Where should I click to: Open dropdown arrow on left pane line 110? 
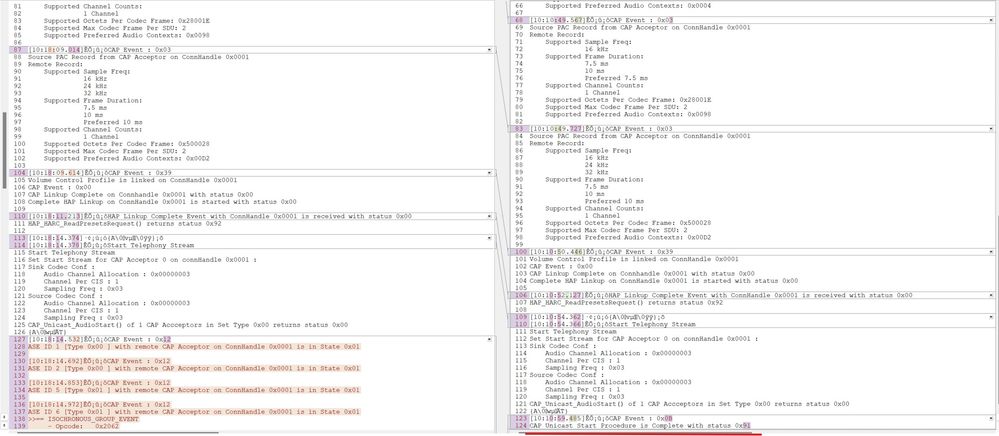click(489, 216)
